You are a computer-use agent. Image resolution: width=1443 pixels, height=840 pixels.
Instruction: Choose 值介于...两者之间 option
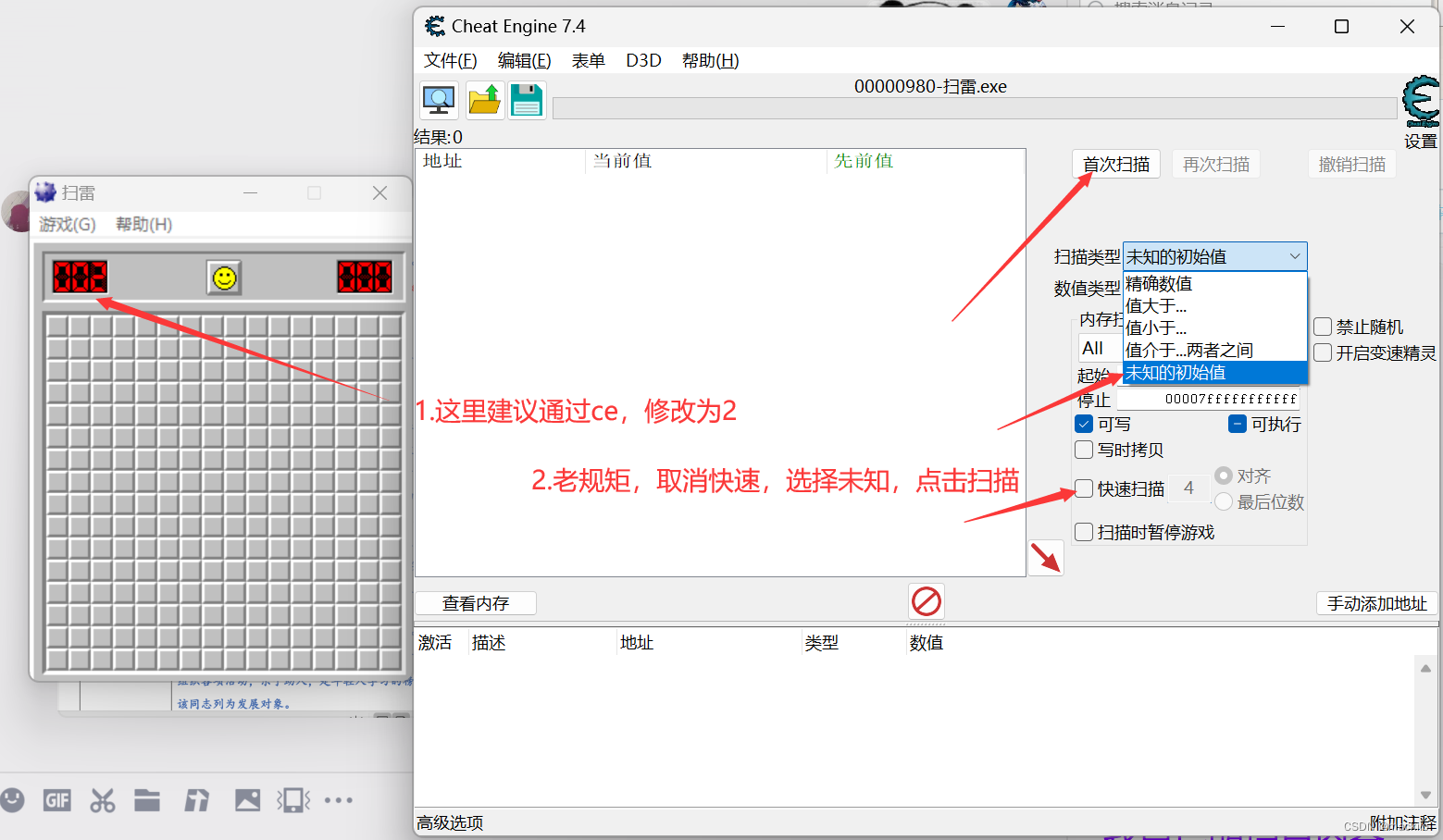point(1214,350)
